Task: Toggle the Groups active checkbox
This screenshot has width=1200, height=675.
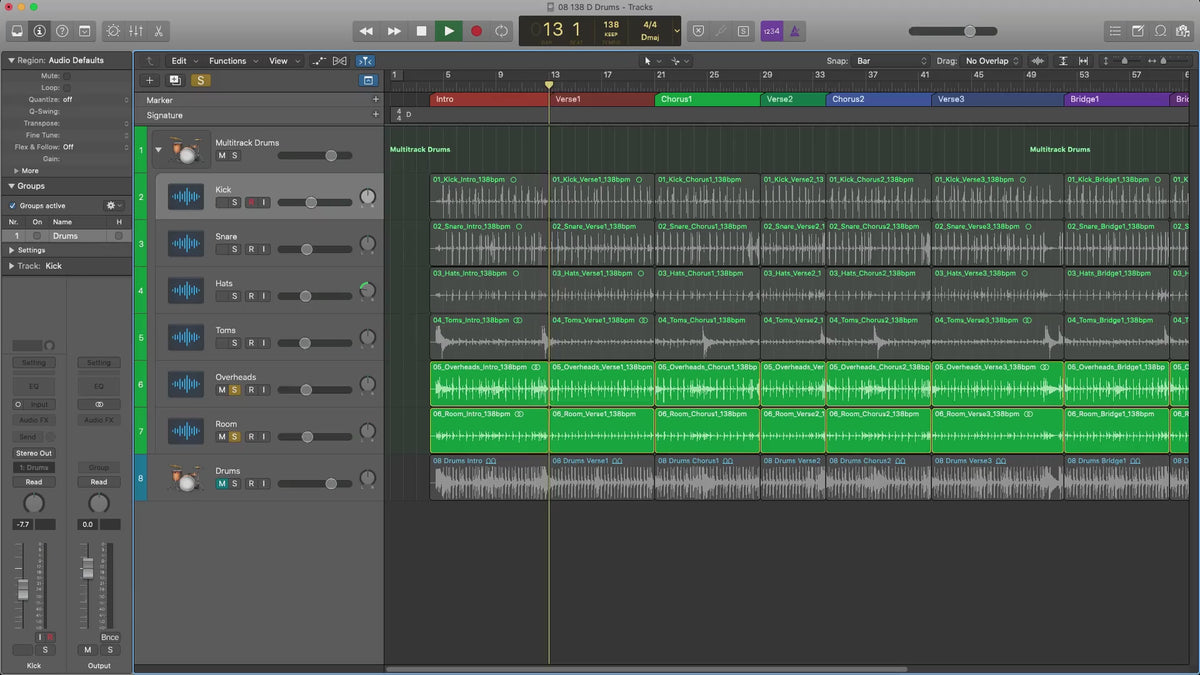Action: (x=12, y=205)
